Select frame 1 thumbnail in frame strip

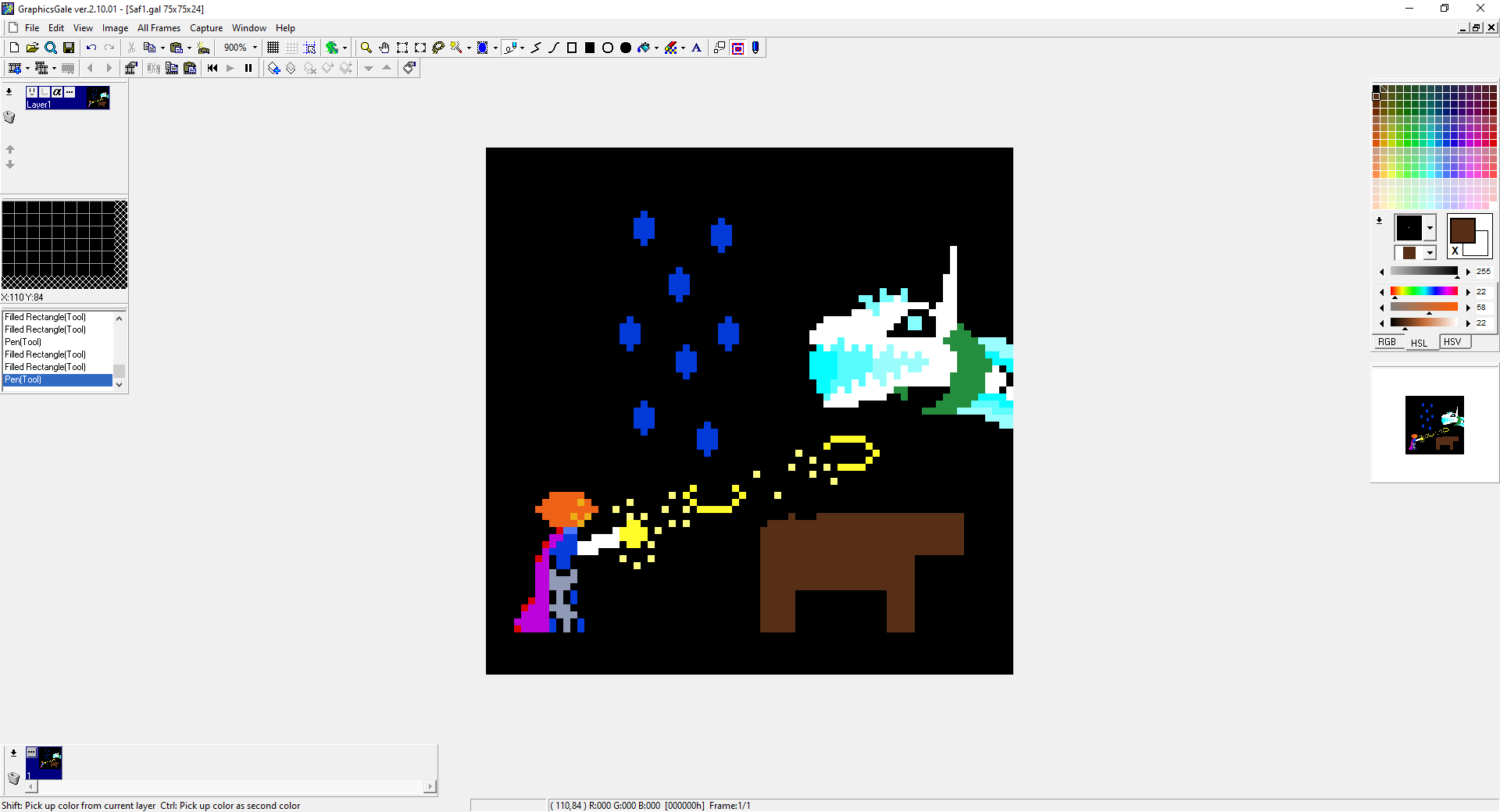44,763
